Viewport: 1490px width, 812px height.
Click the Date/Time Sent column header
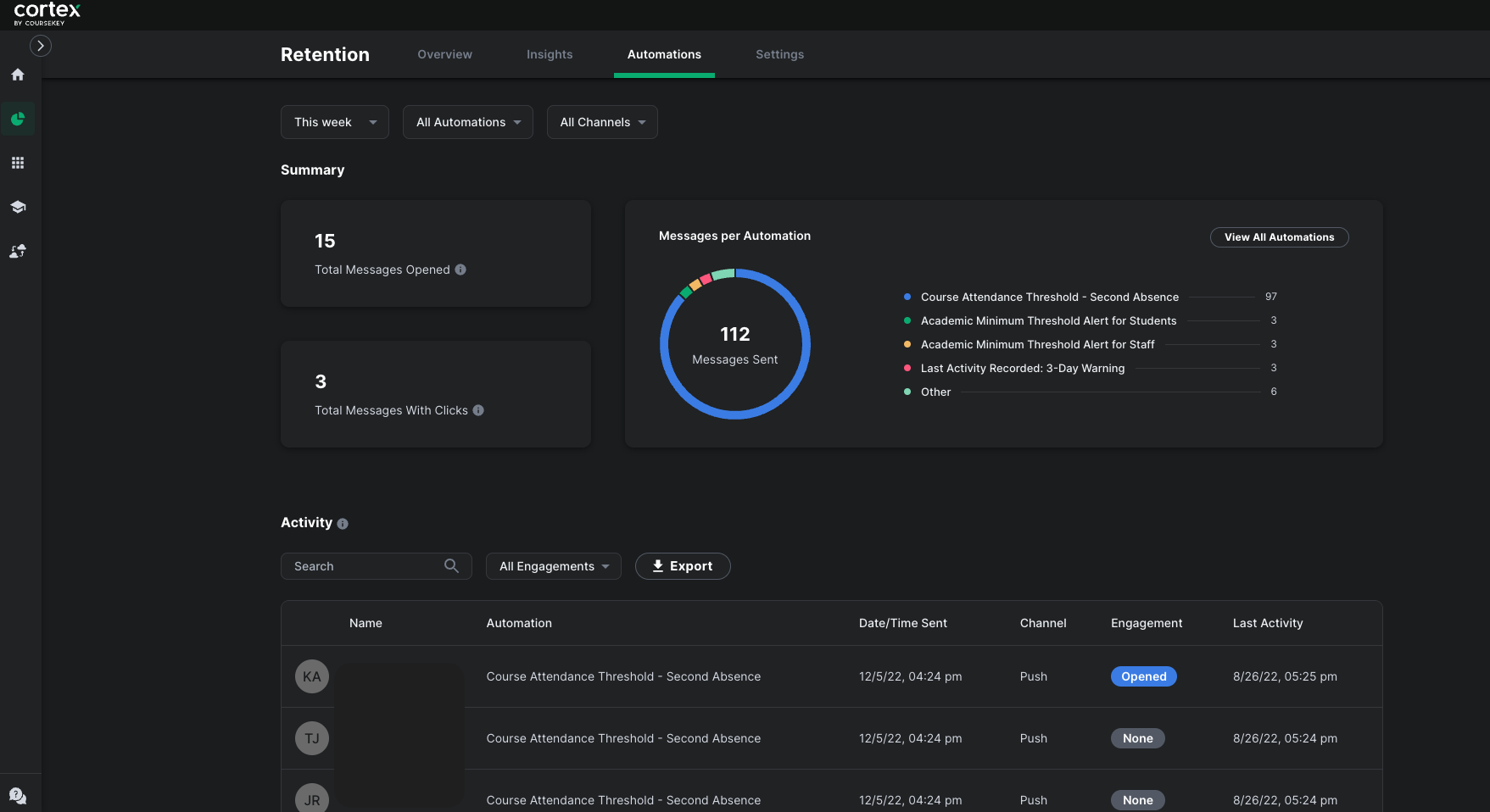coord(903,623)
